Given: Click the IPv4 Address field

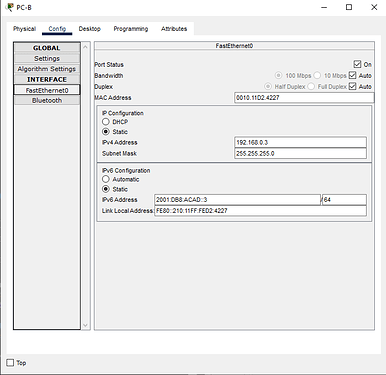Looking at the screenshot, I should coord(300,142).
